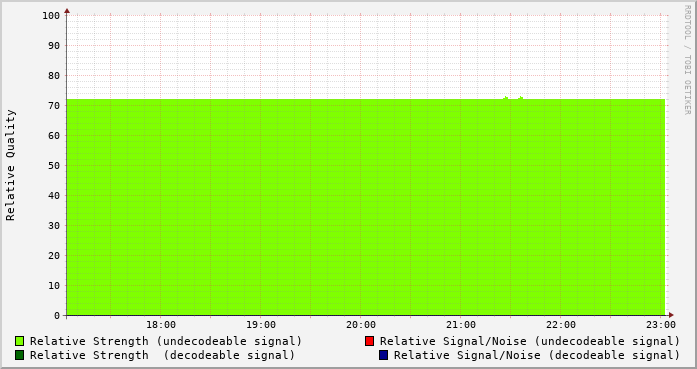Viewport: 697px width, 369px height.
Task: Click the 23:00 time axis label
Action: 661,325
